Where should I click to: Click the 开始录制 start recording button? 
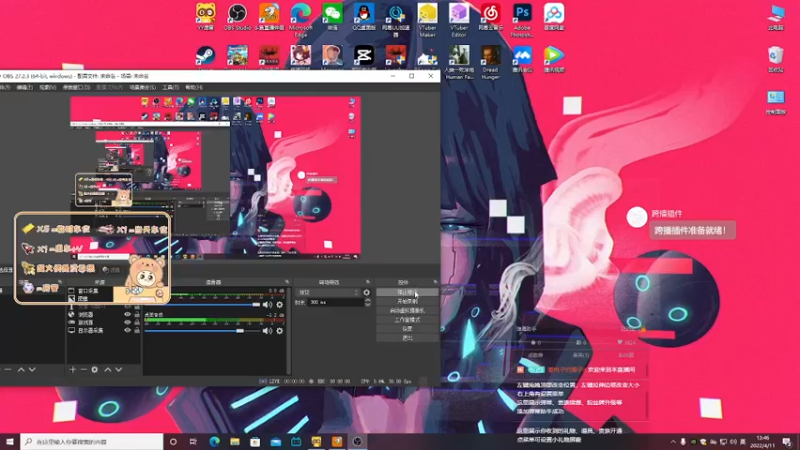(x=407, y=302)
